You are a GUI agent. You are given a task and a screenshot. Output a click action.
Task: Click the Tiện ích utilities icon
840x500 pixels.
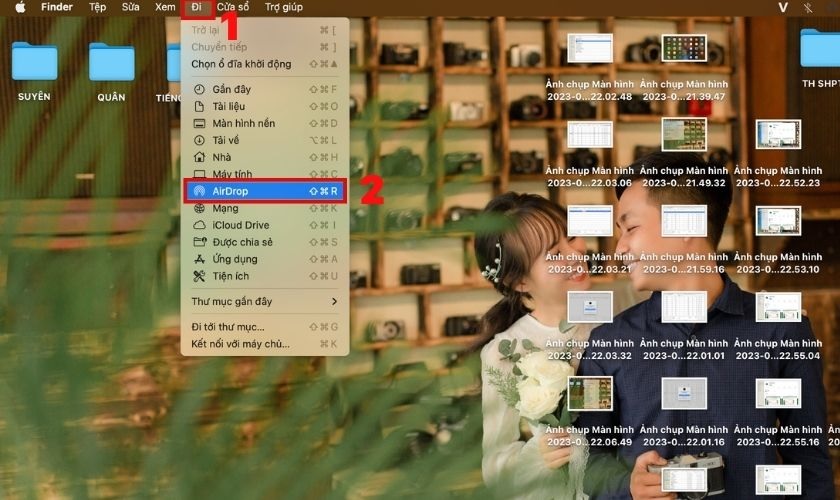point(199,276)
